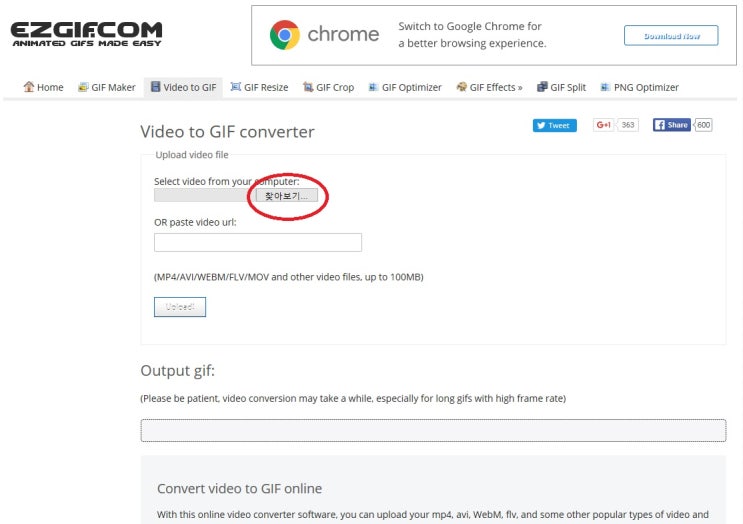743x524 pixels.
Task: Click the GIF Split icon
Action: point(542,87)
